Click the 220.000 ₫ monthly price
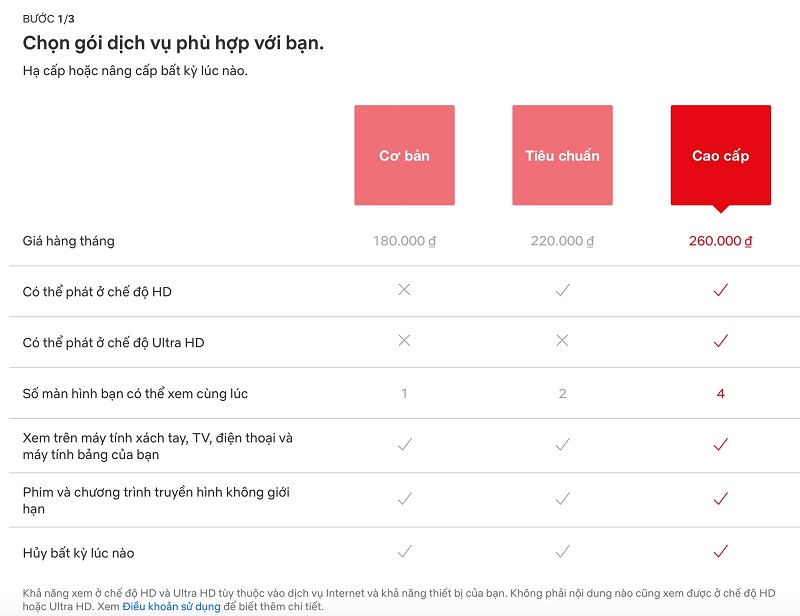The width and height of the screenshot is (800, 616). [562, 241]
